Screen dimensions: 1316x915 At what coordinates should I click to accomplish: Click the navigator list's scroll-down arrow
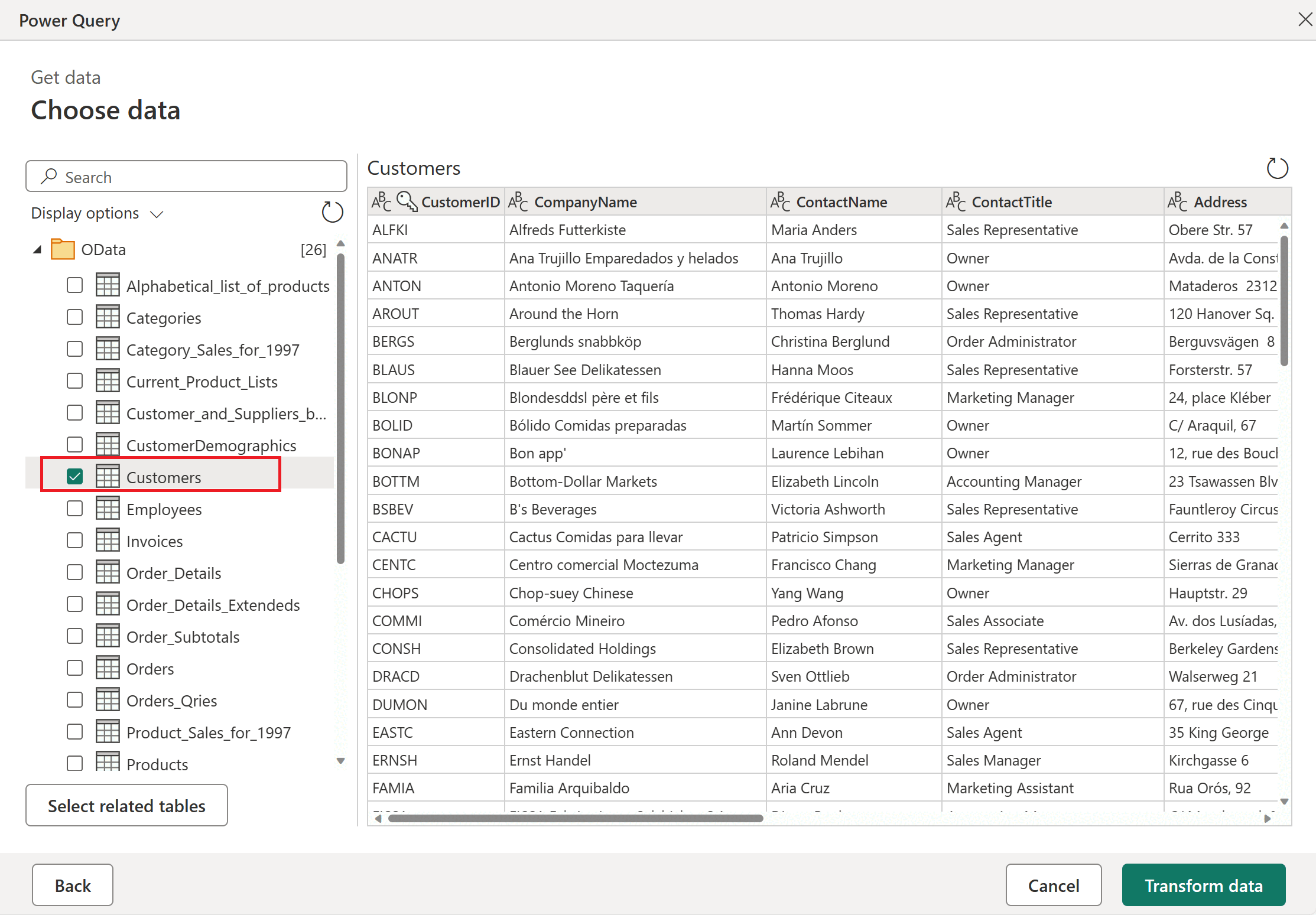[340, 761]
